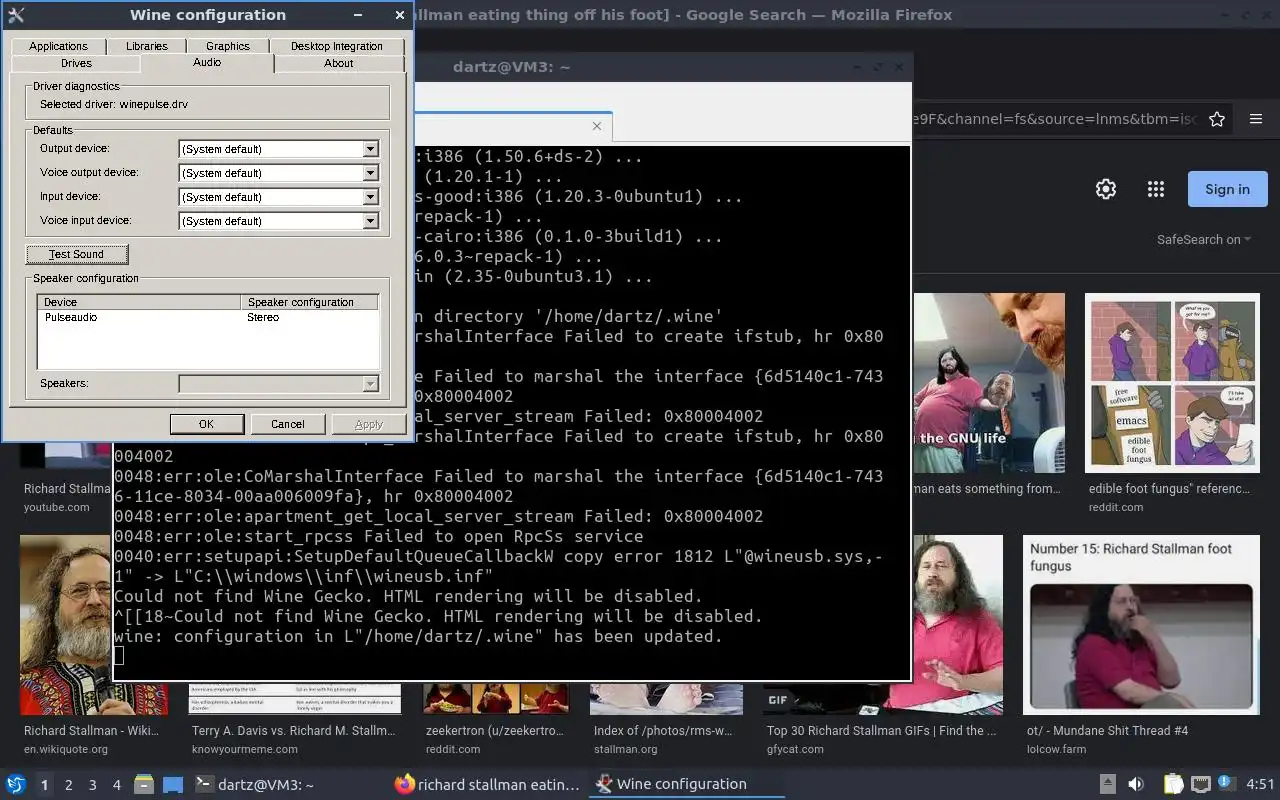Switch to Firefox via the taskbar entry
This screenshot has width=1280, height=800.
488,785
